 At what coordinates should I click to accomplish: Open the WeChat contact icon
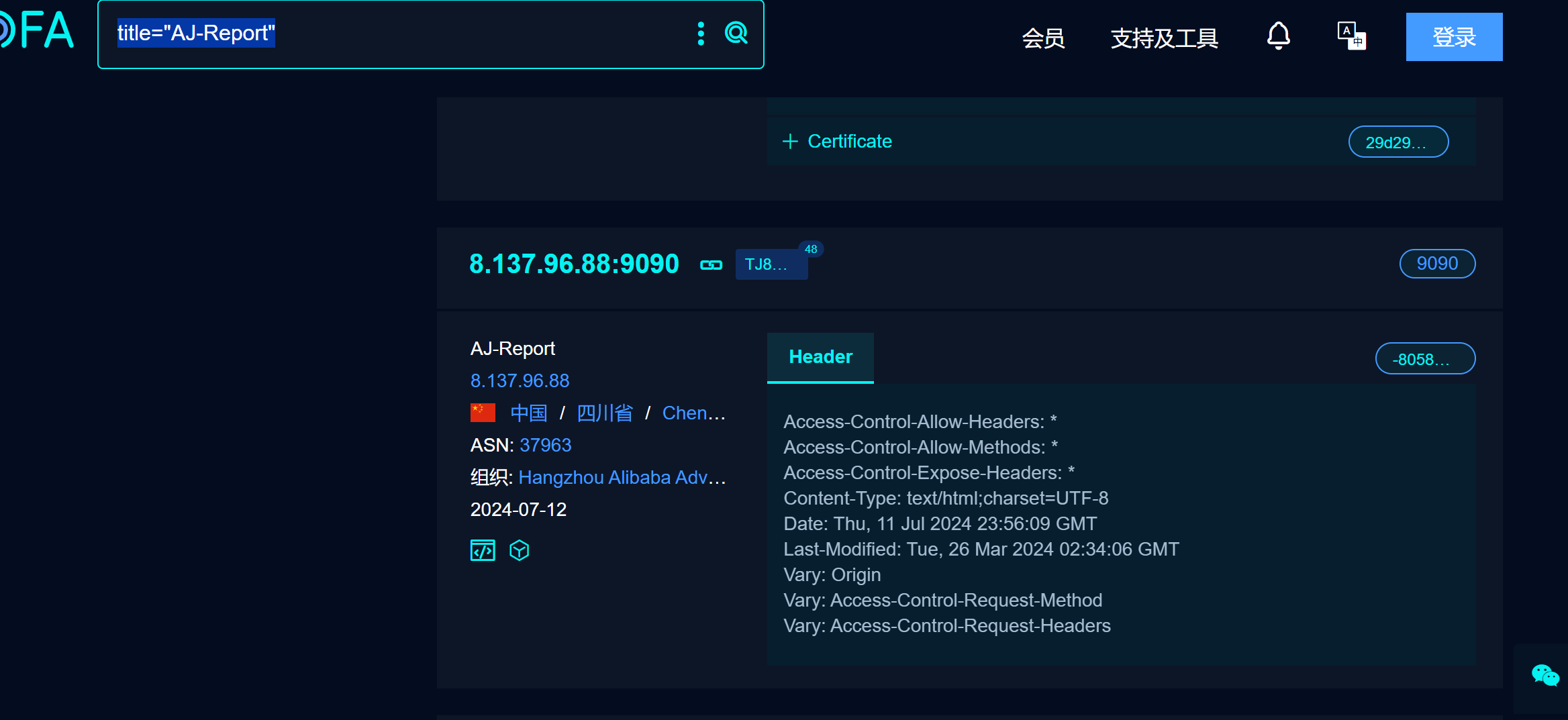coord(1545,675)
